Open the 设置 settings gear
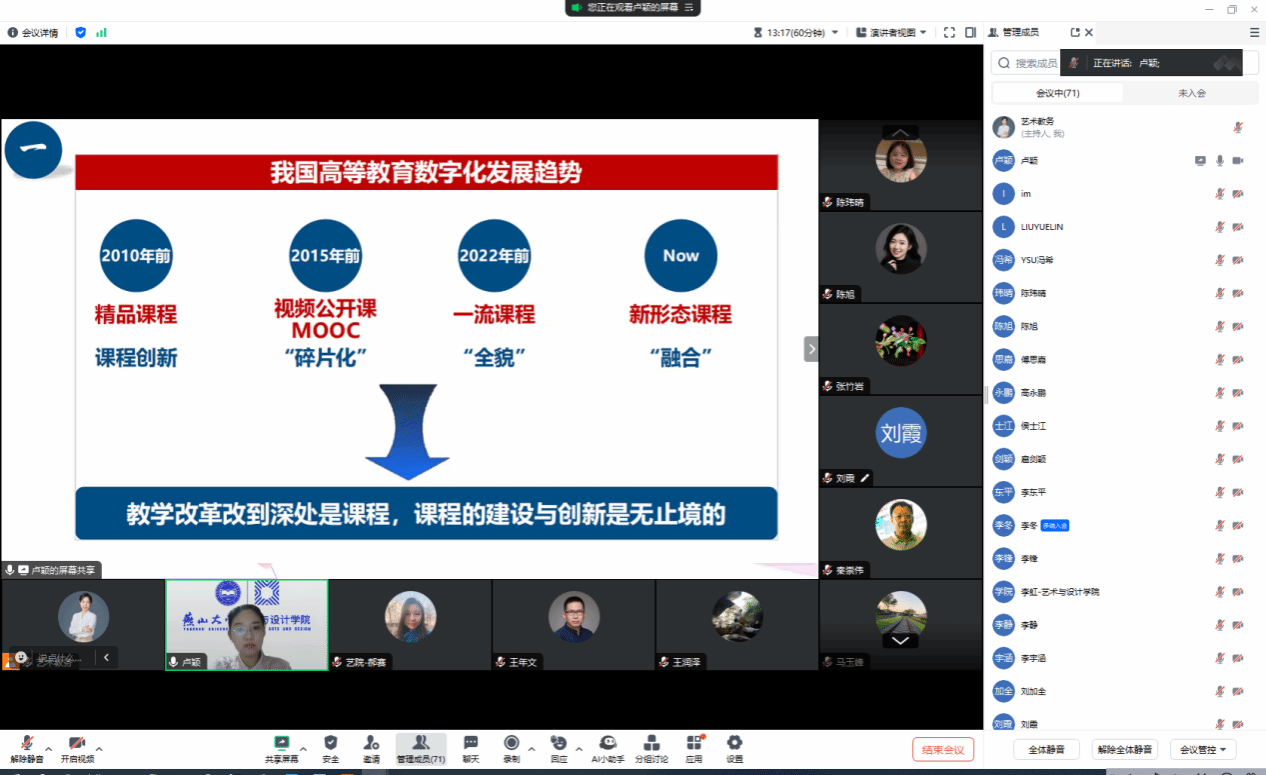 click(x=734, y=748)
